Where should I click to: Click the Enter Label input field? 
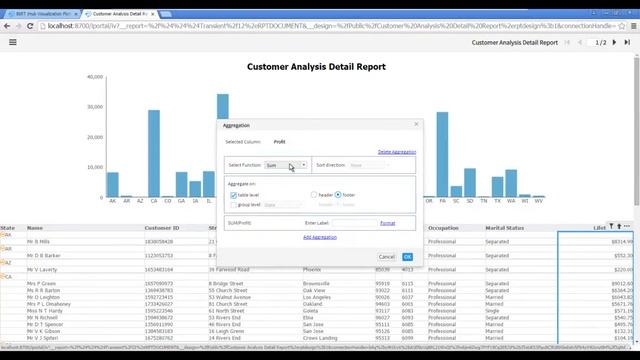pyautogui.click(x=355, y=223)
